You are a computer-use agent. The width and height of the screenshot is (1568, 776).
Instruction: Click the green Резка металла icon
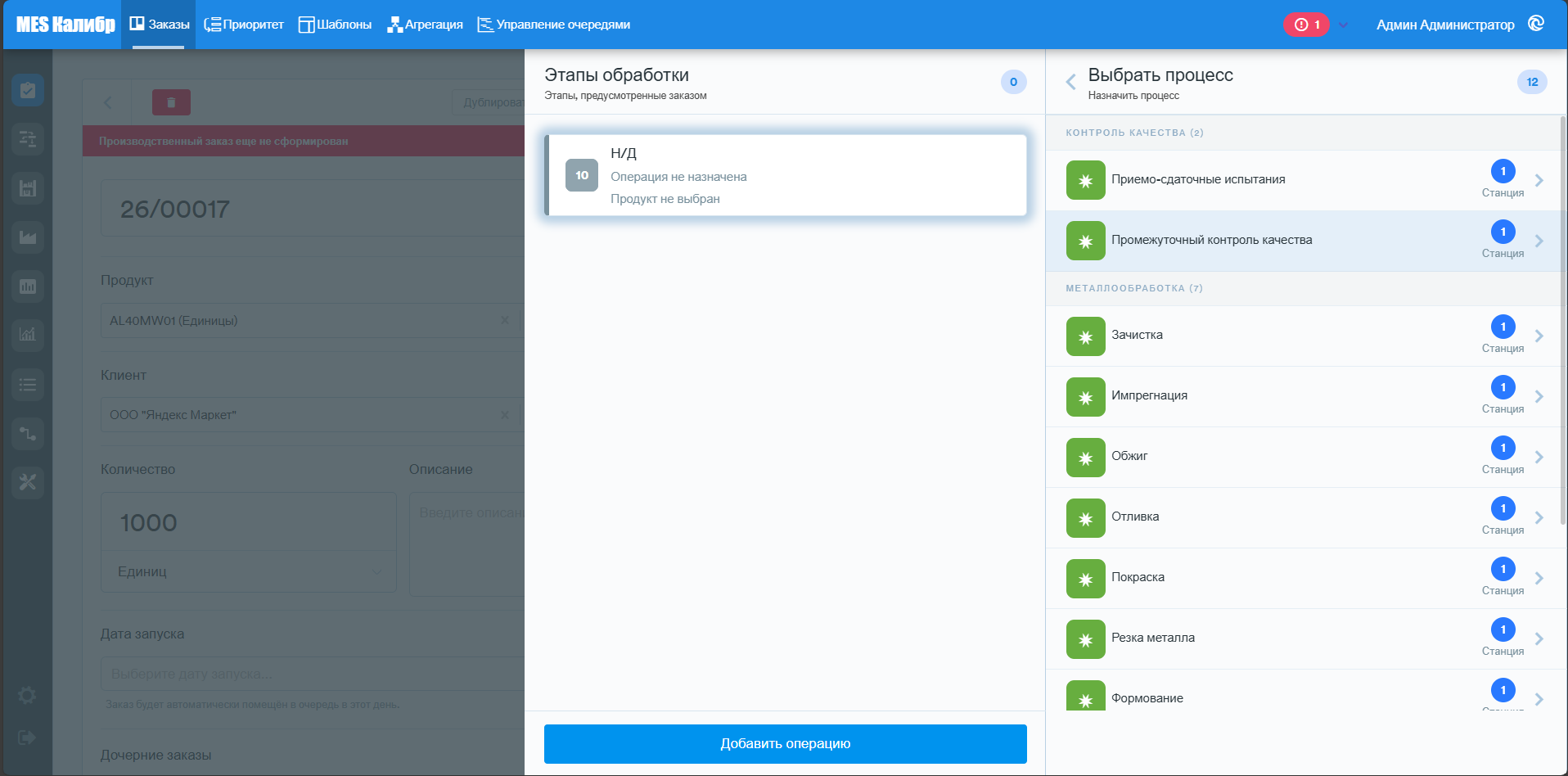(1086, 639)
